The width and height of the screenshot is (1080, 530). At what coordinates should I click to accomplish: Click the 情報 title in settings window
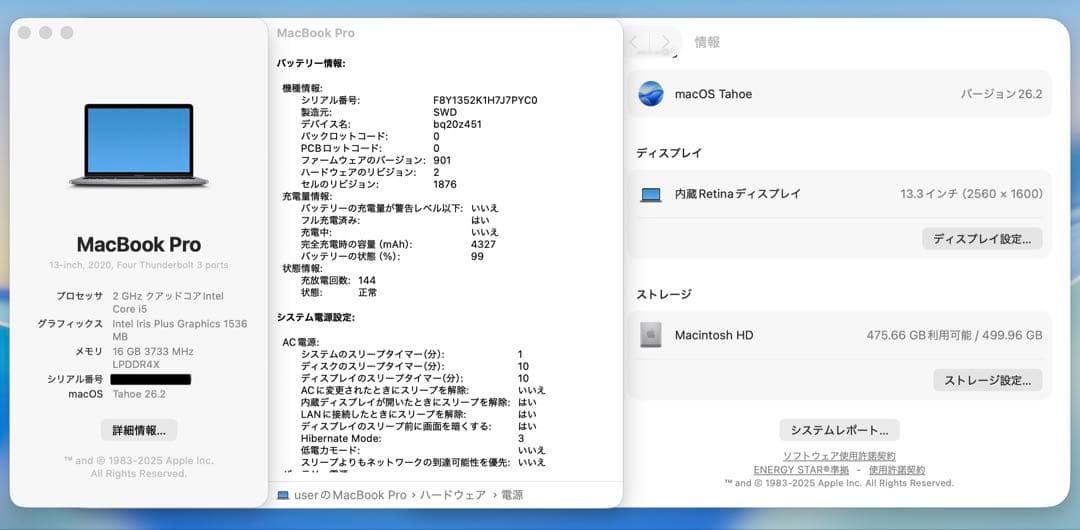(x=707, y=42)
